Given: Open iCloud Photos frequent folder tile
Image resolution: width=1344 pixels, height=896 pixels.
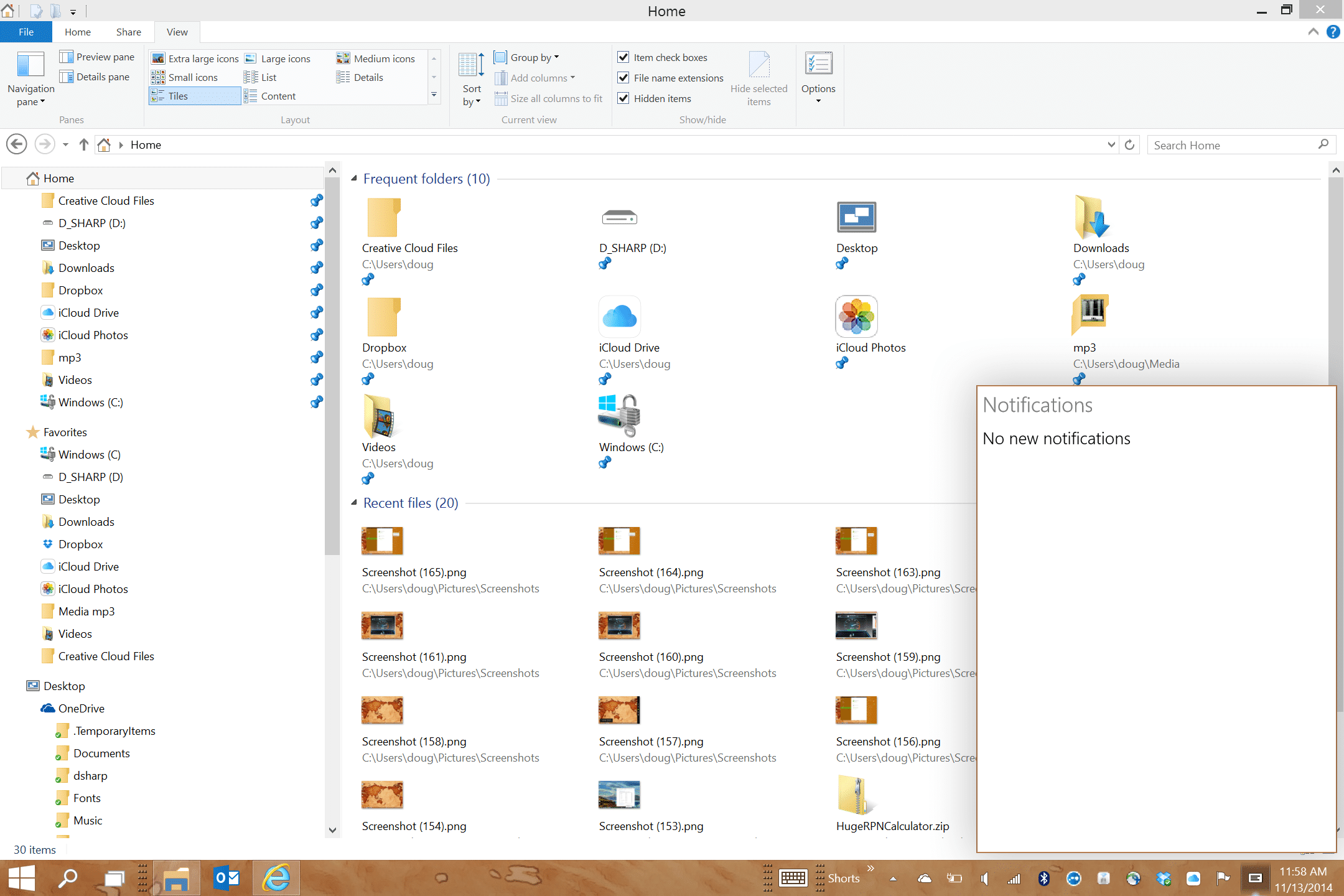Looking at the screenshot, I should click(x=870, y=332).
